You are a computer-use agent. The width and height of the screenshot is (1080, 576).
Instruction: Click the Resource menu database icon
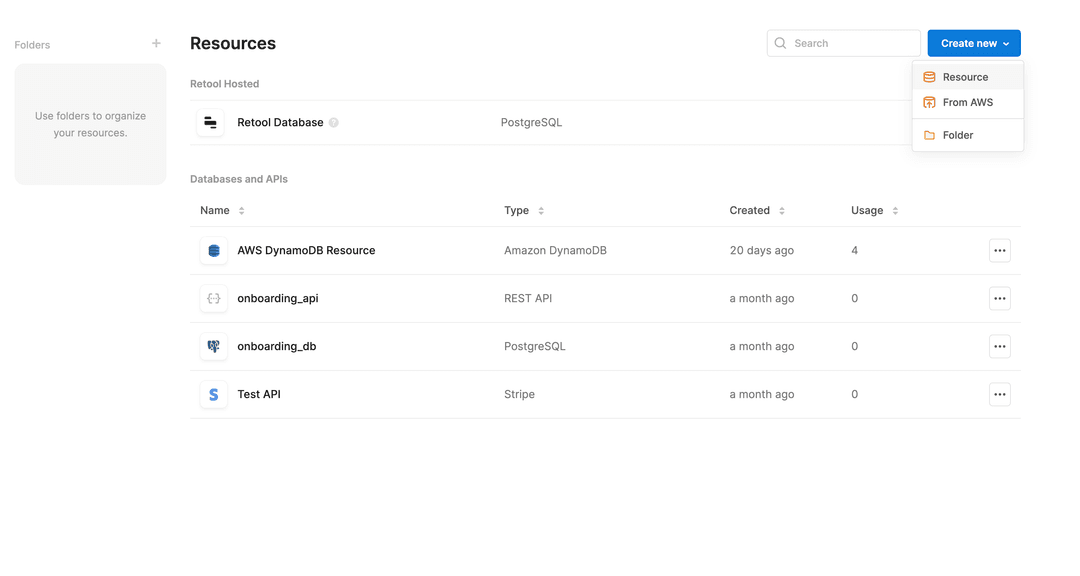coord(929,77)
